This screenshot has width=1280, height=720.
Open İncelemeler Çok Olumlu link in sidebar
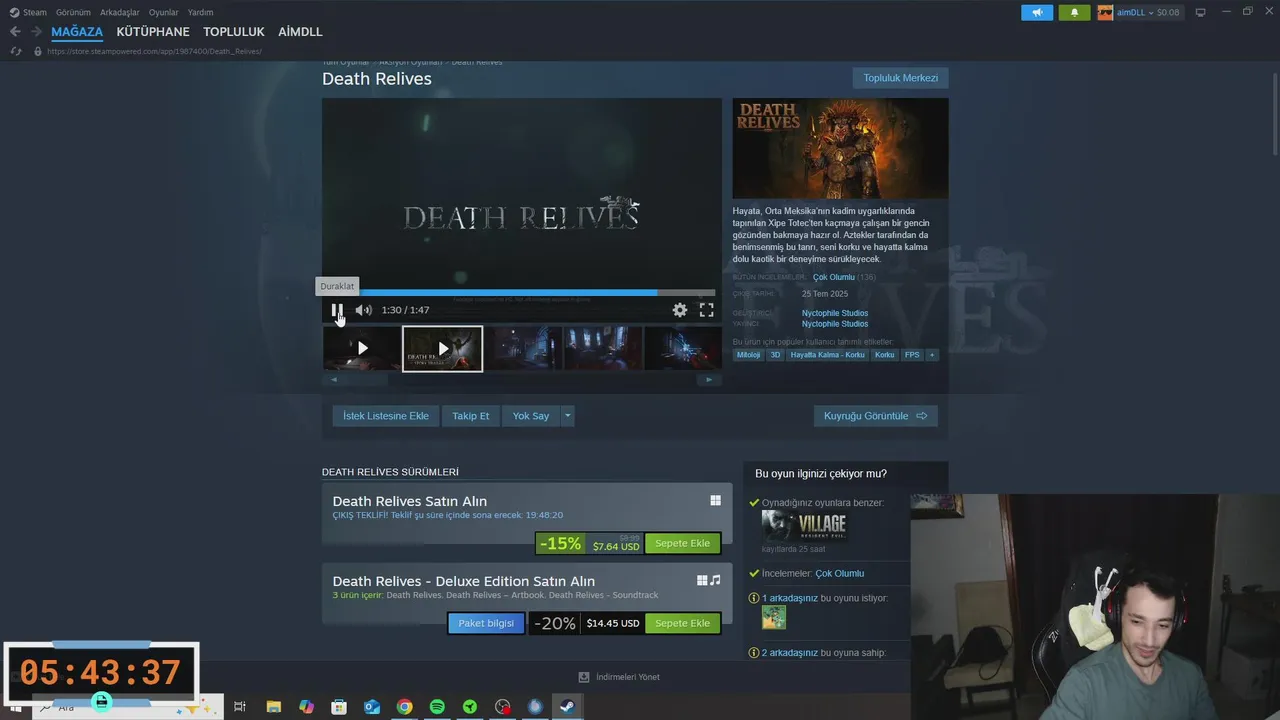pos(839,573)
